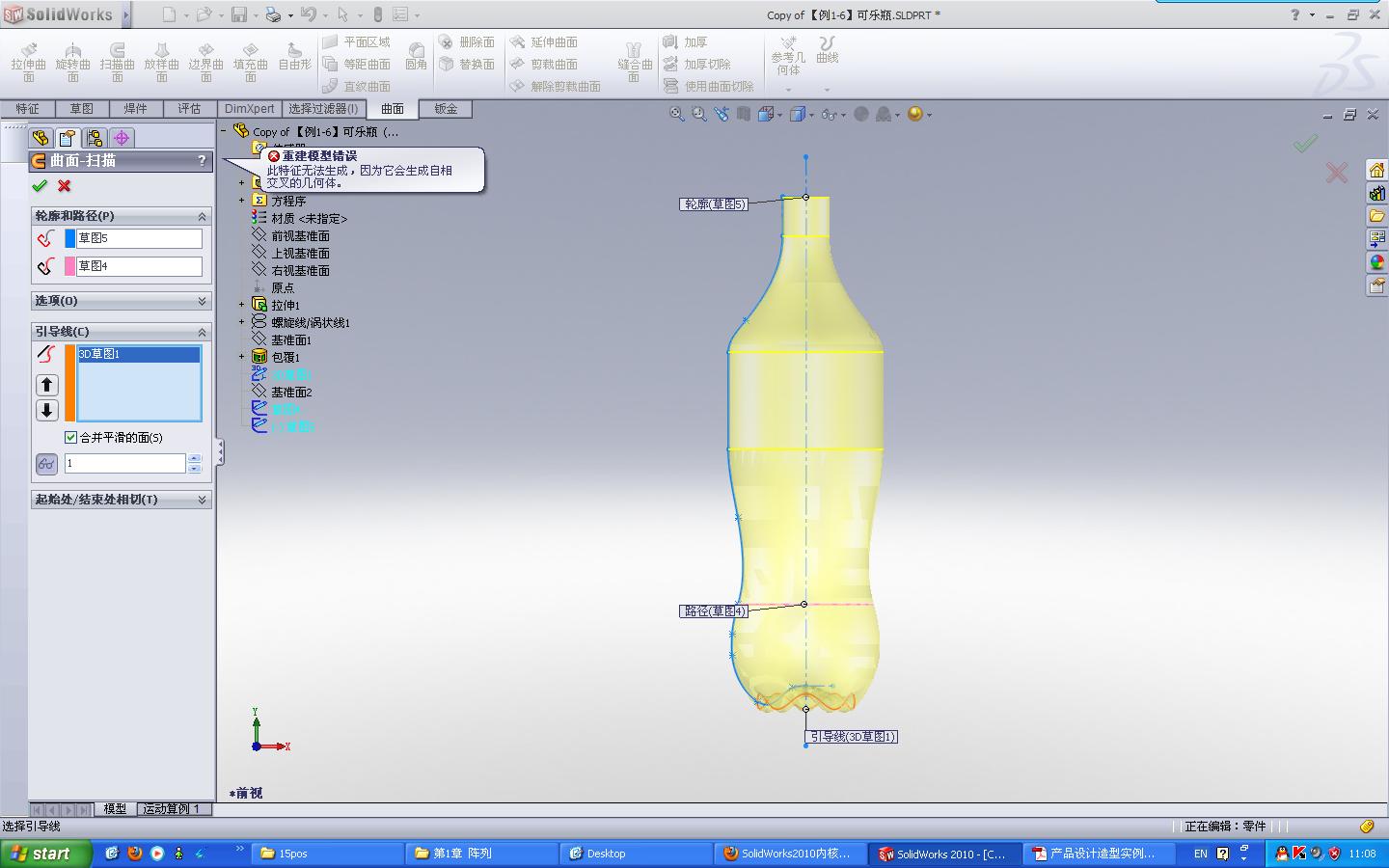Expand the 起始处/结束处相切(T) section
This screenshot has height=868, width=1389.
[202, 500]
